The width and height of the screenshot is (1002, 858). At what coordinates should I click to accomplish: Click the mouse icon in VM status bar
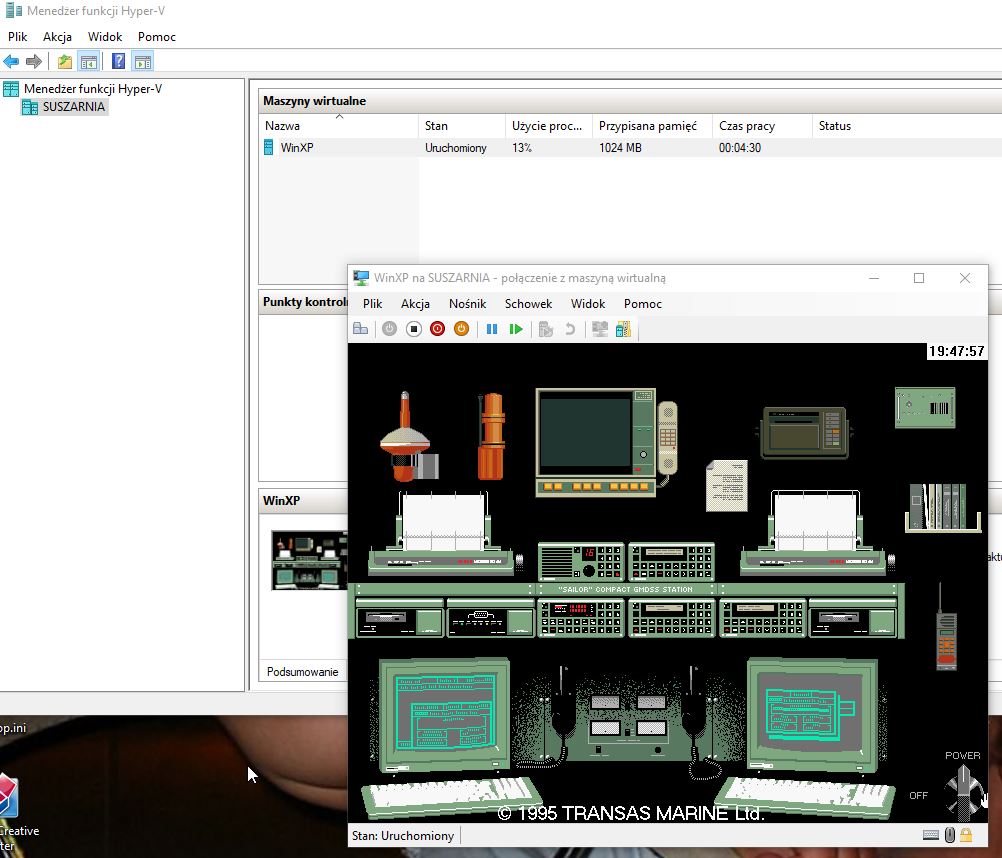point(950,835)
